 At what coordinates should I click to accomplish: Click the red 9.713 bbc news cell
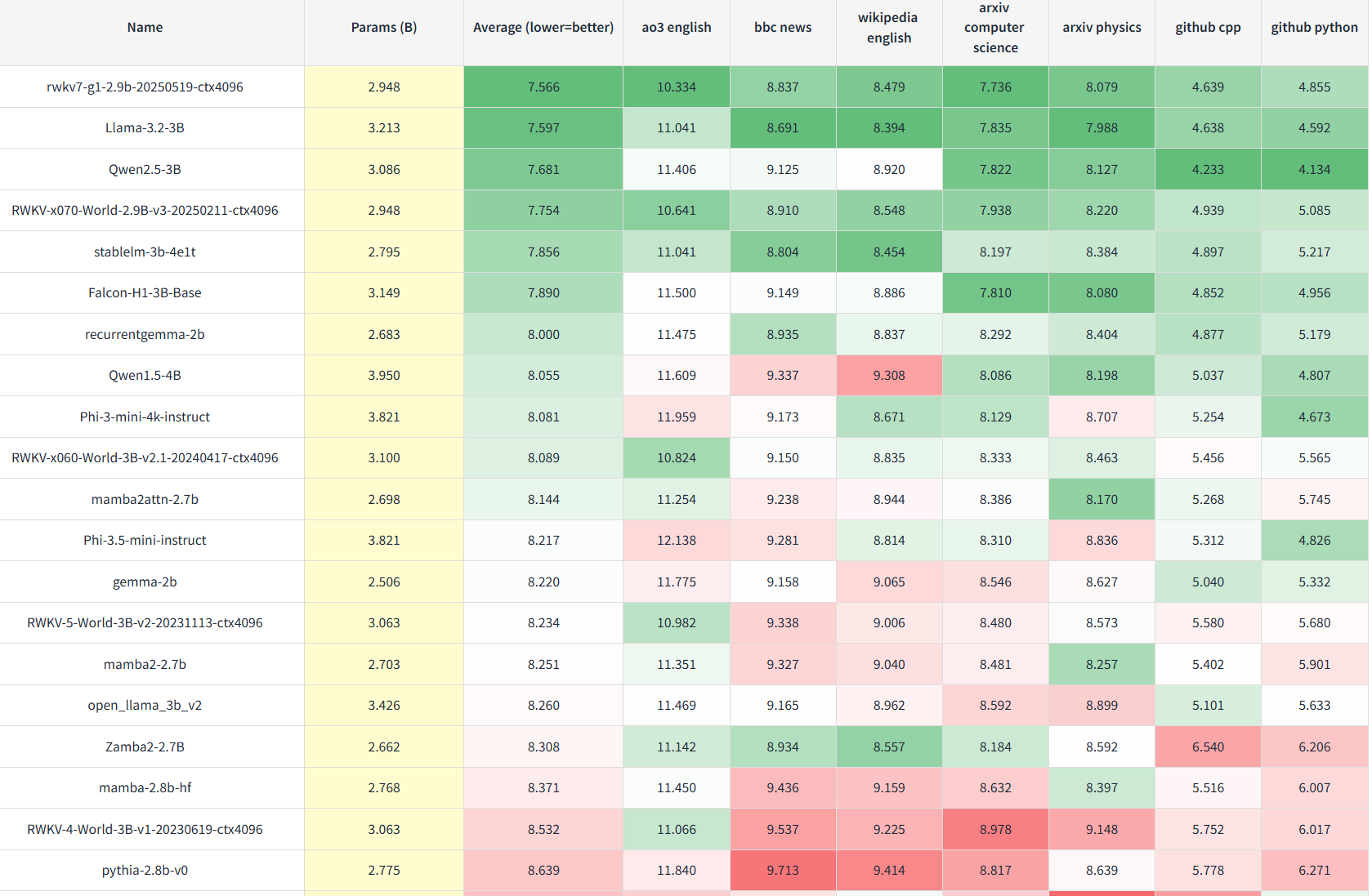point(782,871)
